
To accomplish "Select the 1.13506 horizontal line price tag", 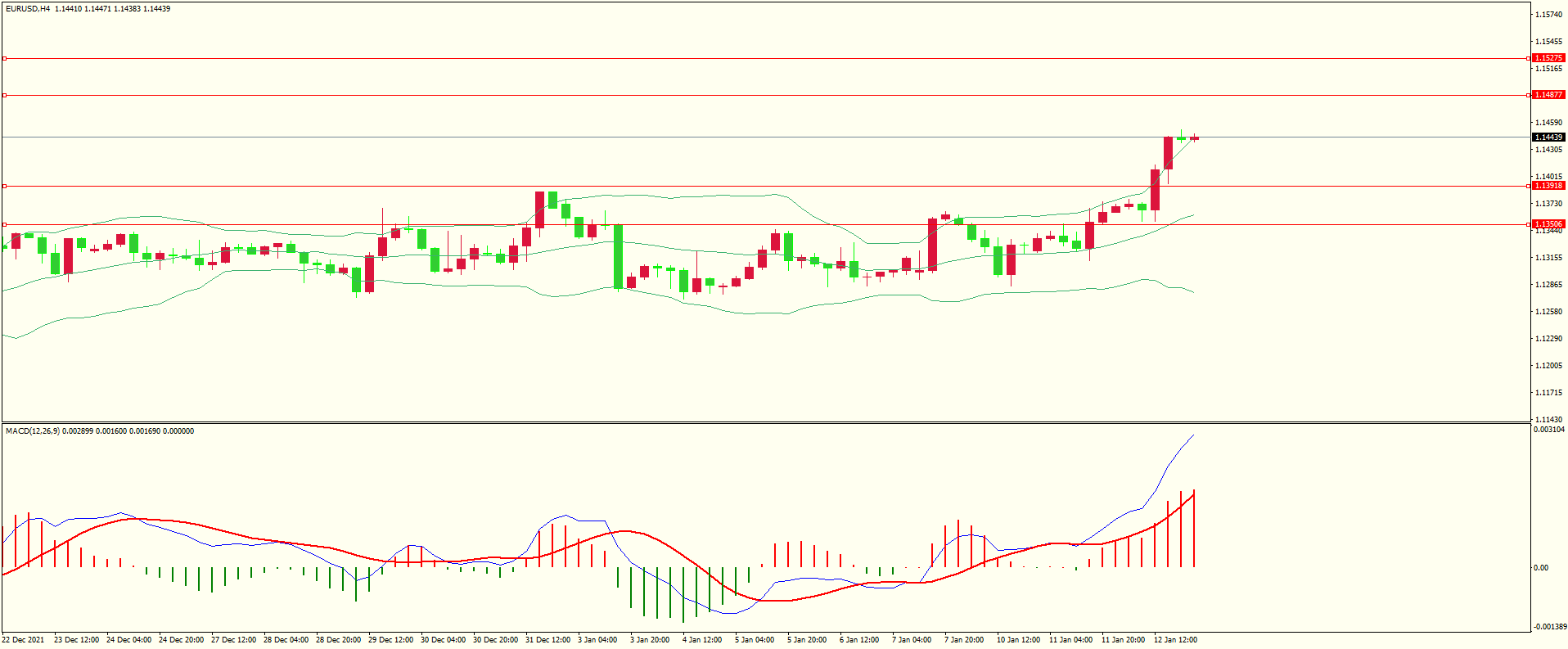I will tap(1548, 224).
